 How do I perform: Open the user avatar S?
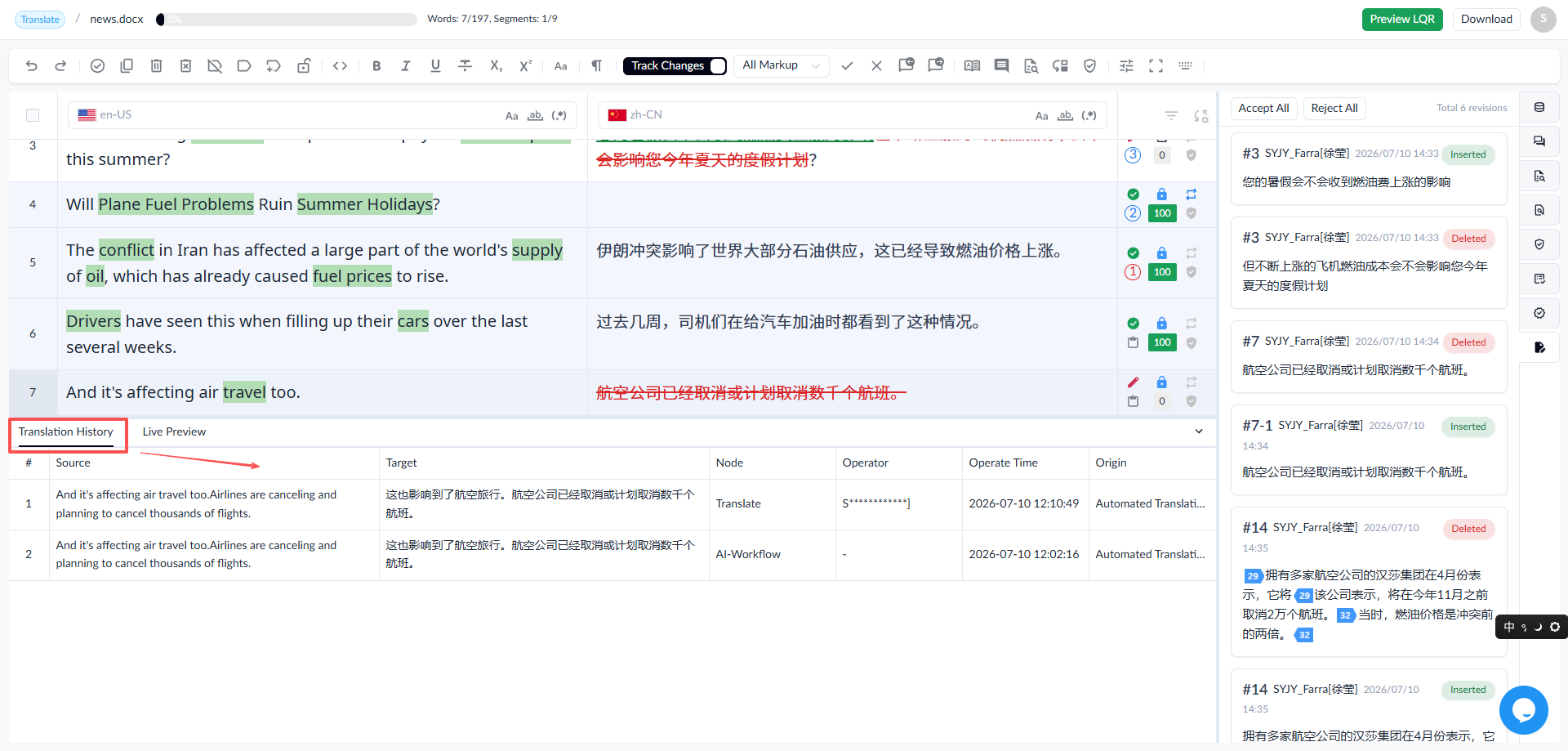[1543, 20]
